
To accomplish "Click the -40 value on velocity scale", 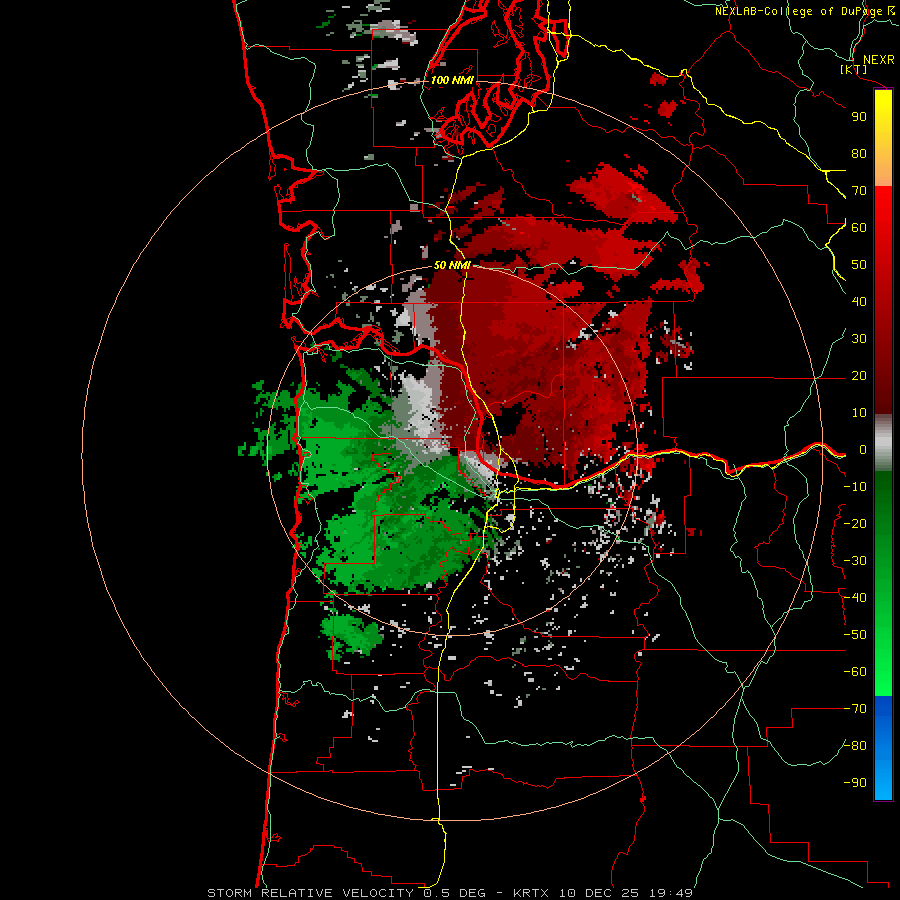I will point(855,598).
